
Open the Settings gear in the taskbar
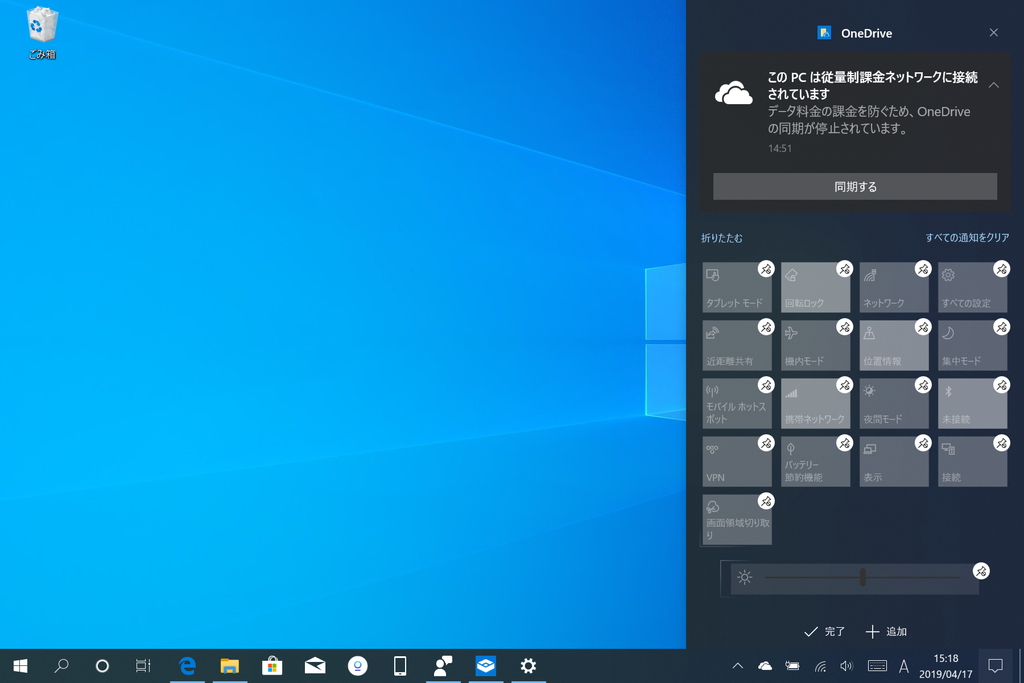(x=528, y=666)
